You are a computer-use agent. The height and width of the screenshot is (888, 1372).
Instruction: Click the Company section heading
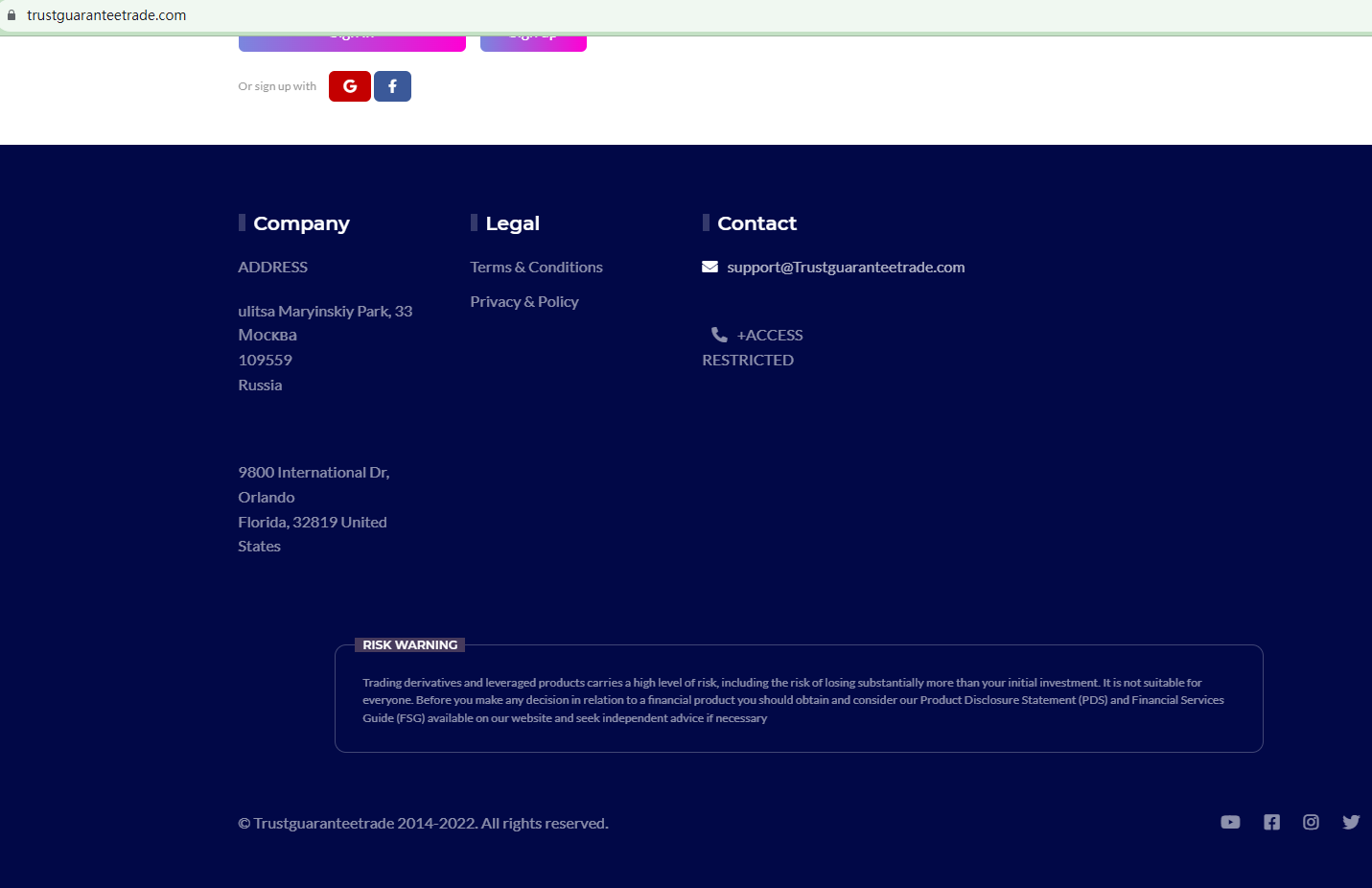pyautogui.click(x=301, y=223)
